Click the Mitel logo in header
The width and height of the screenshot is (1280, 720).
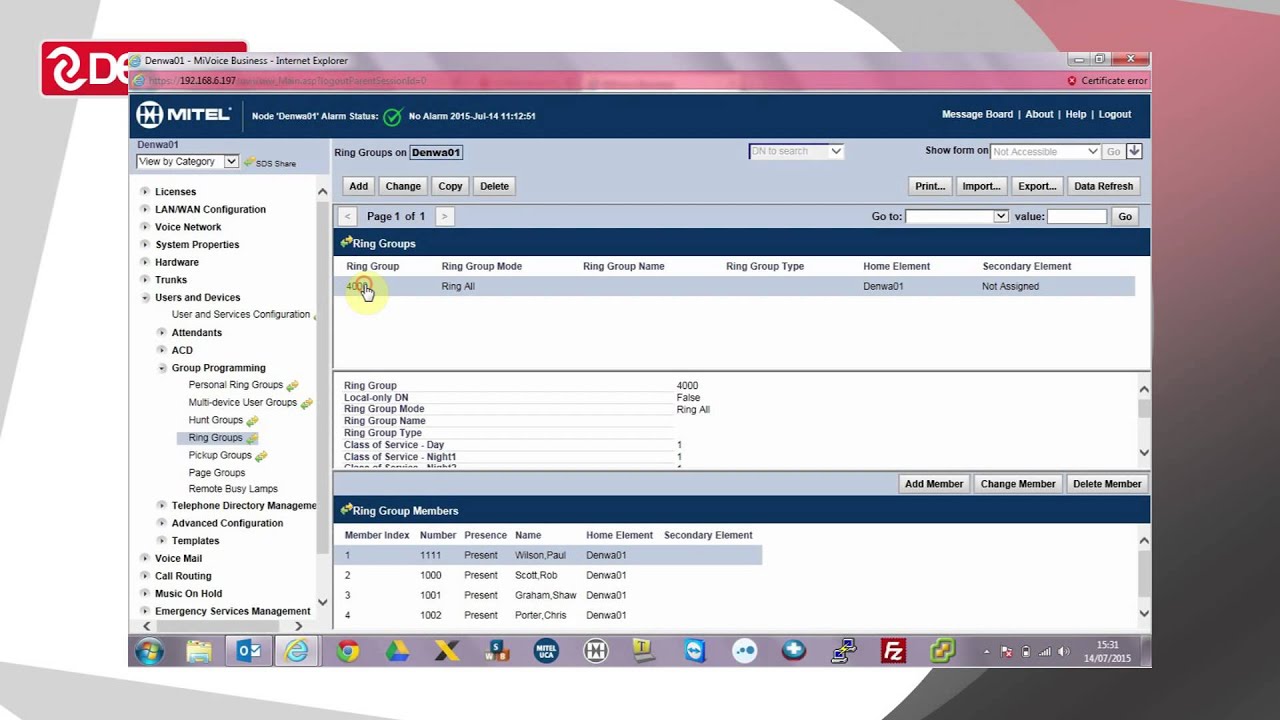[184, 115]
